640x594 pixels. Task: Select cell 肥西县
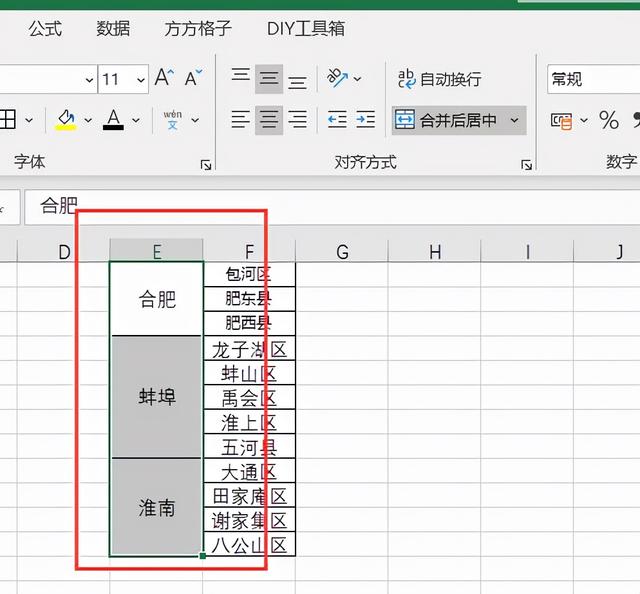pos(249,323)
